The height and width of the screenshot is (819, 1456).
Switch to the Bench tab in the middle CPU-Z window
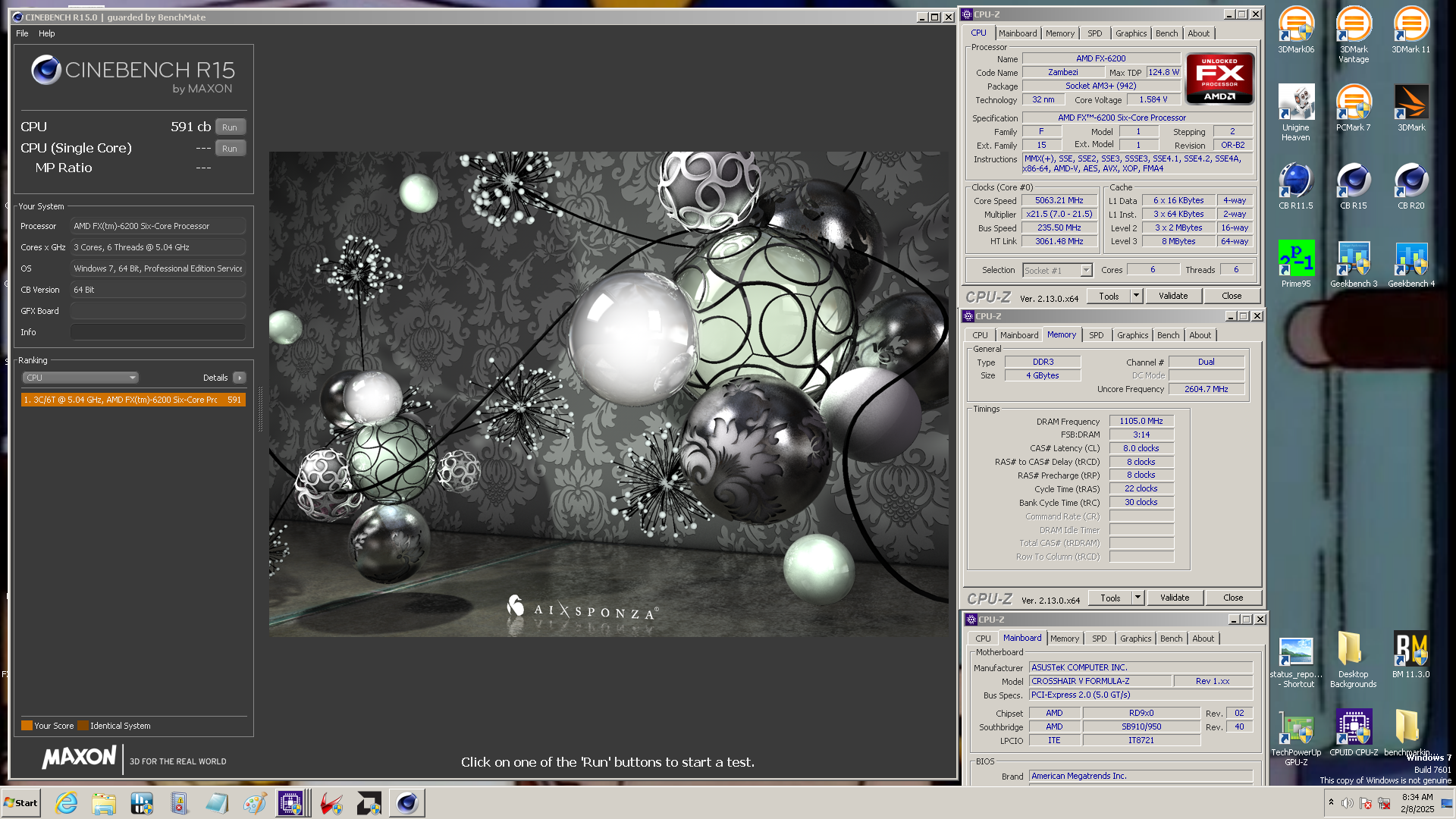(1168, 335)
